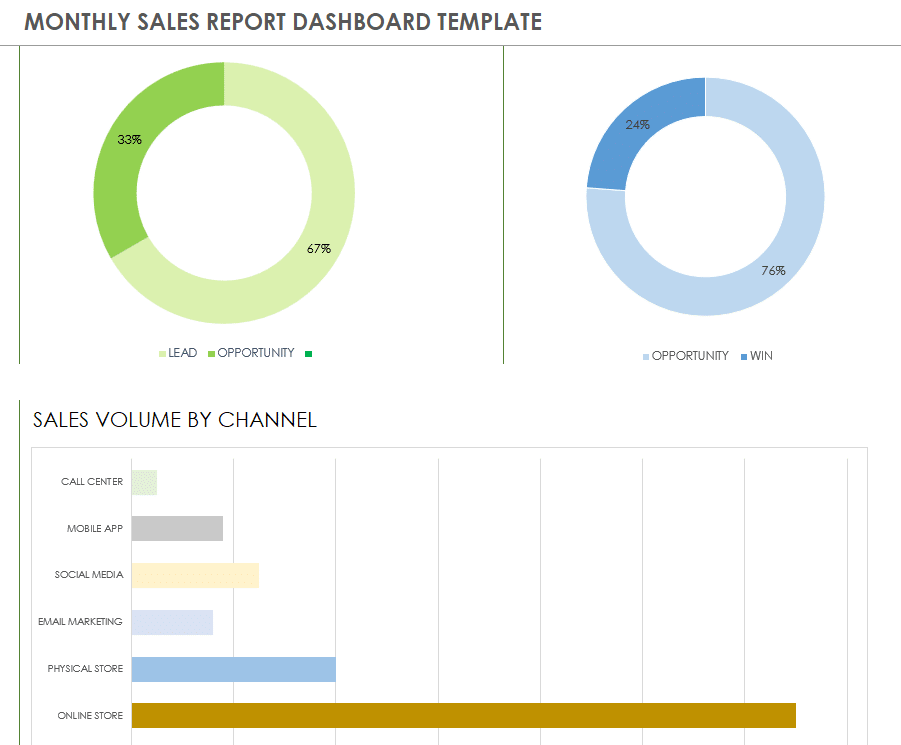Select OPPORTUNITY legend entry under blue donut

click(x=685, y=356)
